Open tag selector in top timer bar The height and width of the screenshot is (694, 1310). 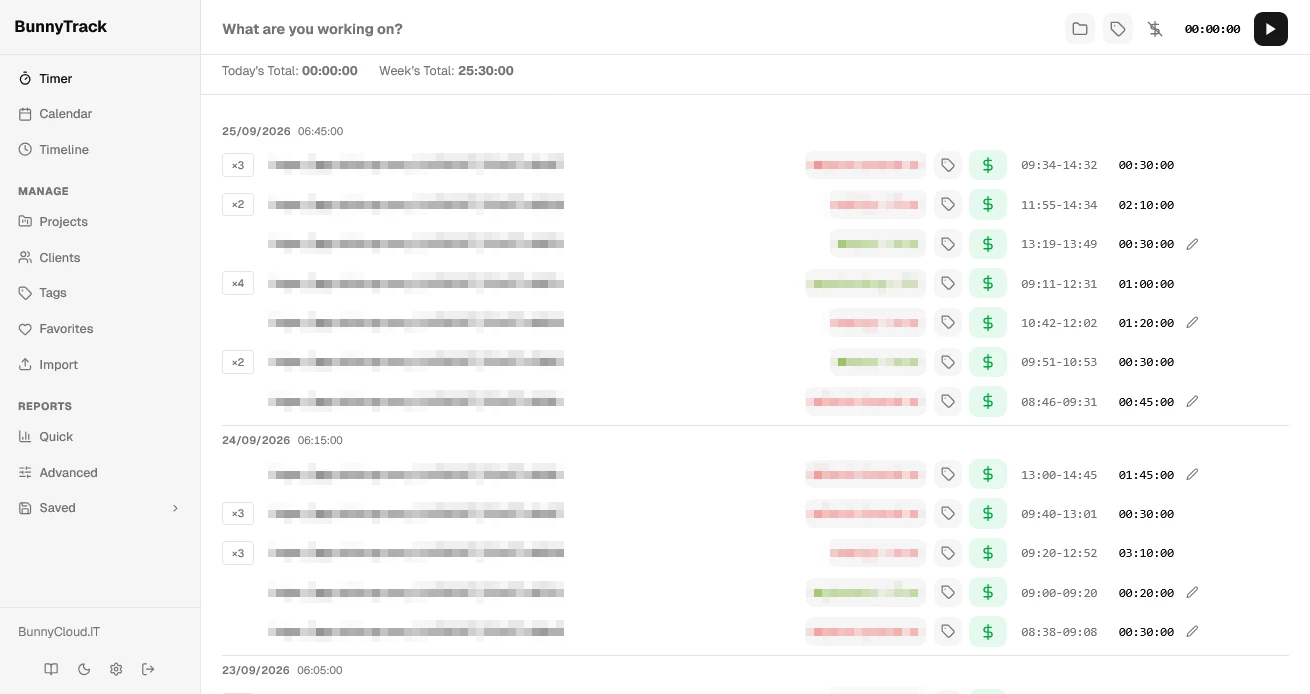coord(1118,29)
